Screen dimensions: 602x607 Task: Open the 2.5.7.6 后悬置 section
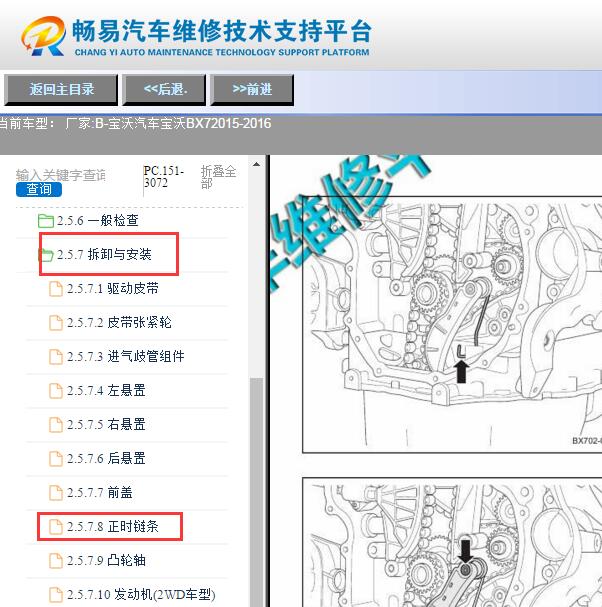point(106,459)
